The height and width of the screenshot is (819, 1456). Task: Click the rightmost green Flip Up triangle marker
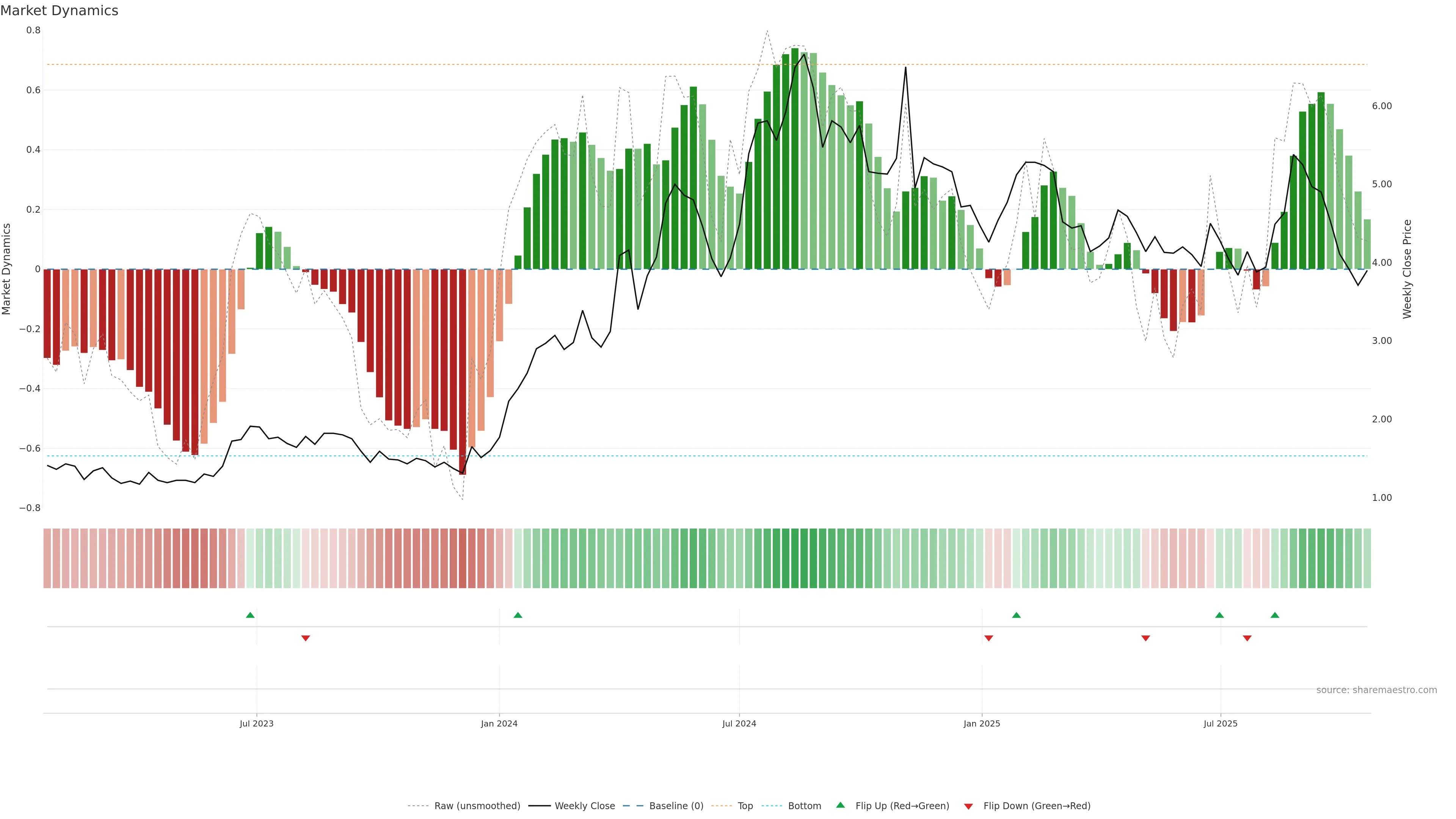coord(1274,615)
